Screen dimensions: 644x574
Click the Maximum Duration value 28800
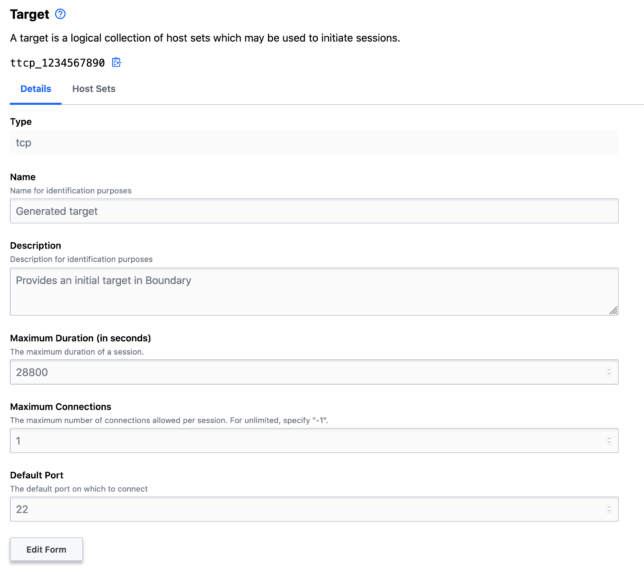[x=300, y=372]
